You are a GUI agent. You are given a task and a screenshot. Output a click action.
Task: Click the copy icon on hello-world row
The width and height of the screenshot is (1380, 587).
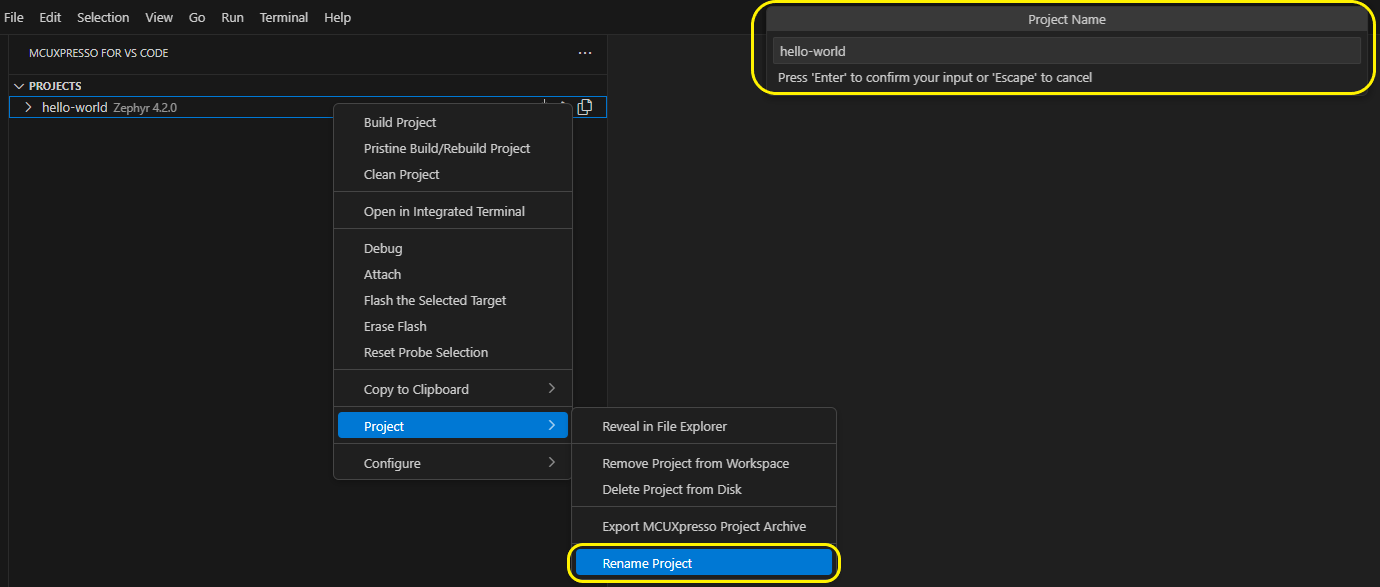point(585,107)
